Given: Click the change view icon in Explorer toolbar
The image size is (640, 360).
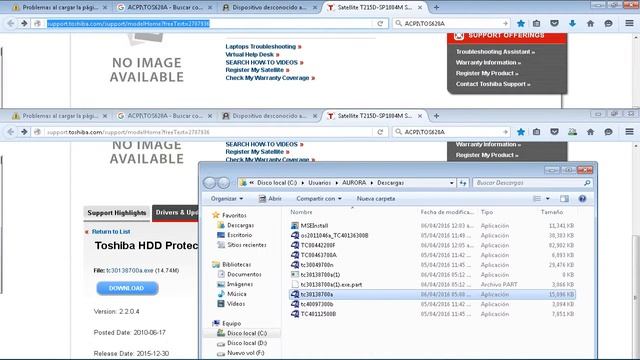Looking at the screenshot, I should [x=537, y=199].
